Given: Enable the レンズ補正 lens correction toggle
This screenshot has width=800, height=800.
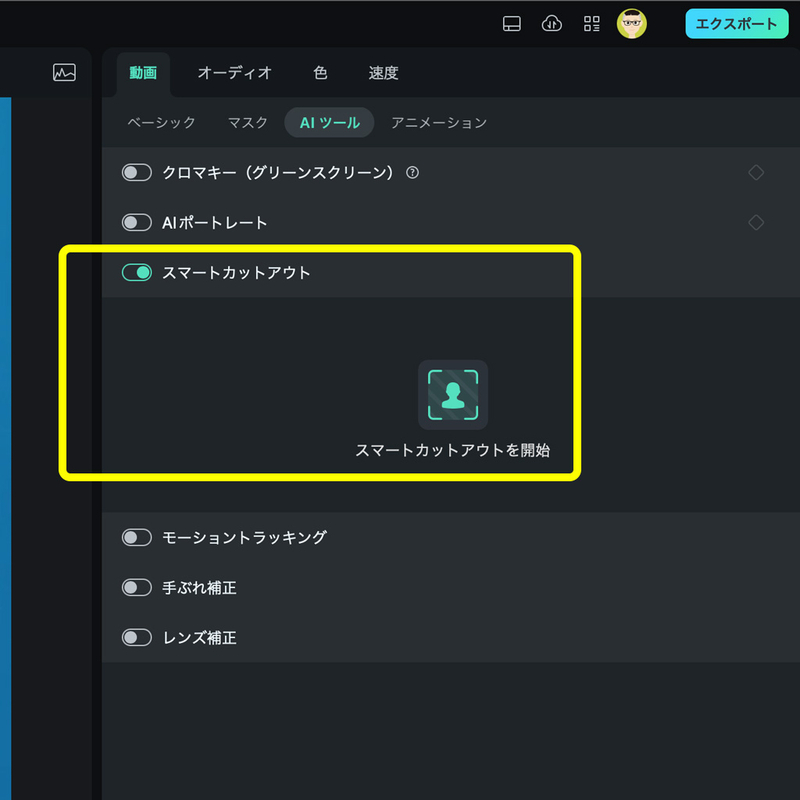Looking at the screenshot, I should tap(137, 637).
